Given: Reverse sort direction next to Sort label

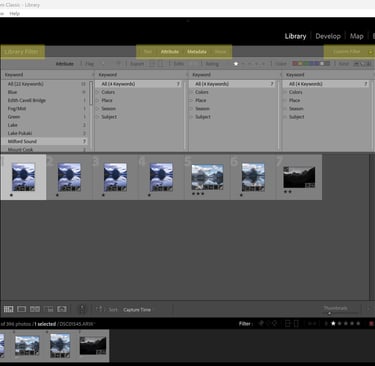Looking at the screenshot, I should pyautogui.click(x=99, y=309).
